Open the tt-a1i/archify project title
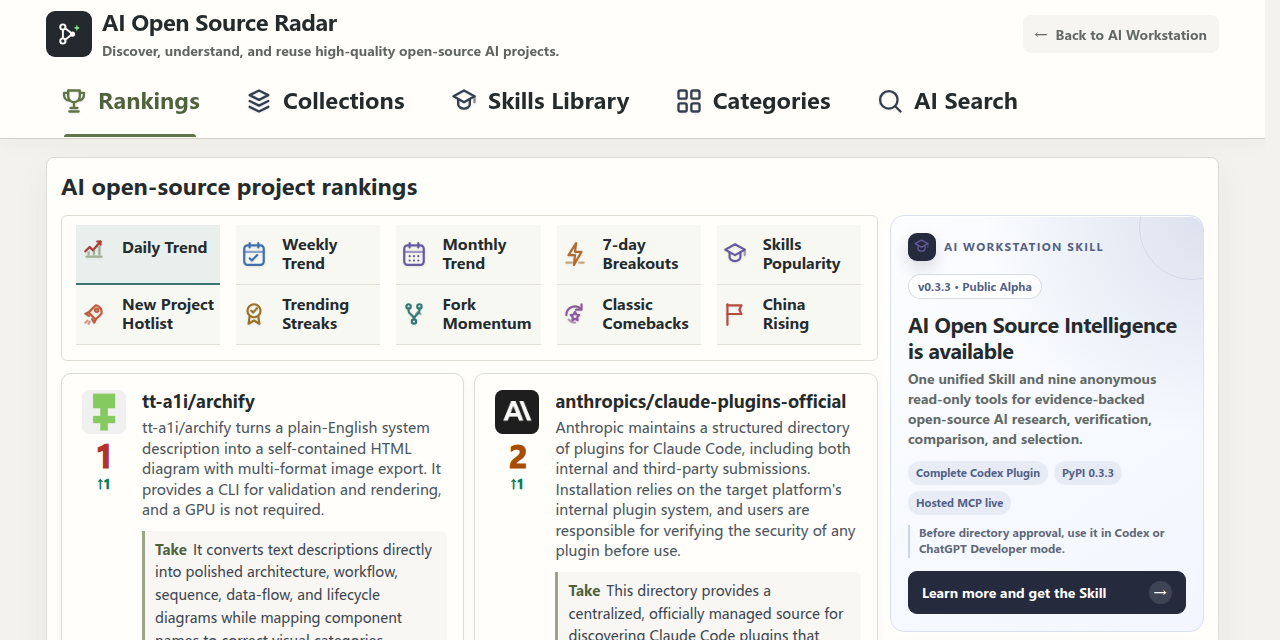The height and width of the screenshot is (640, 1280). (198, 402)
